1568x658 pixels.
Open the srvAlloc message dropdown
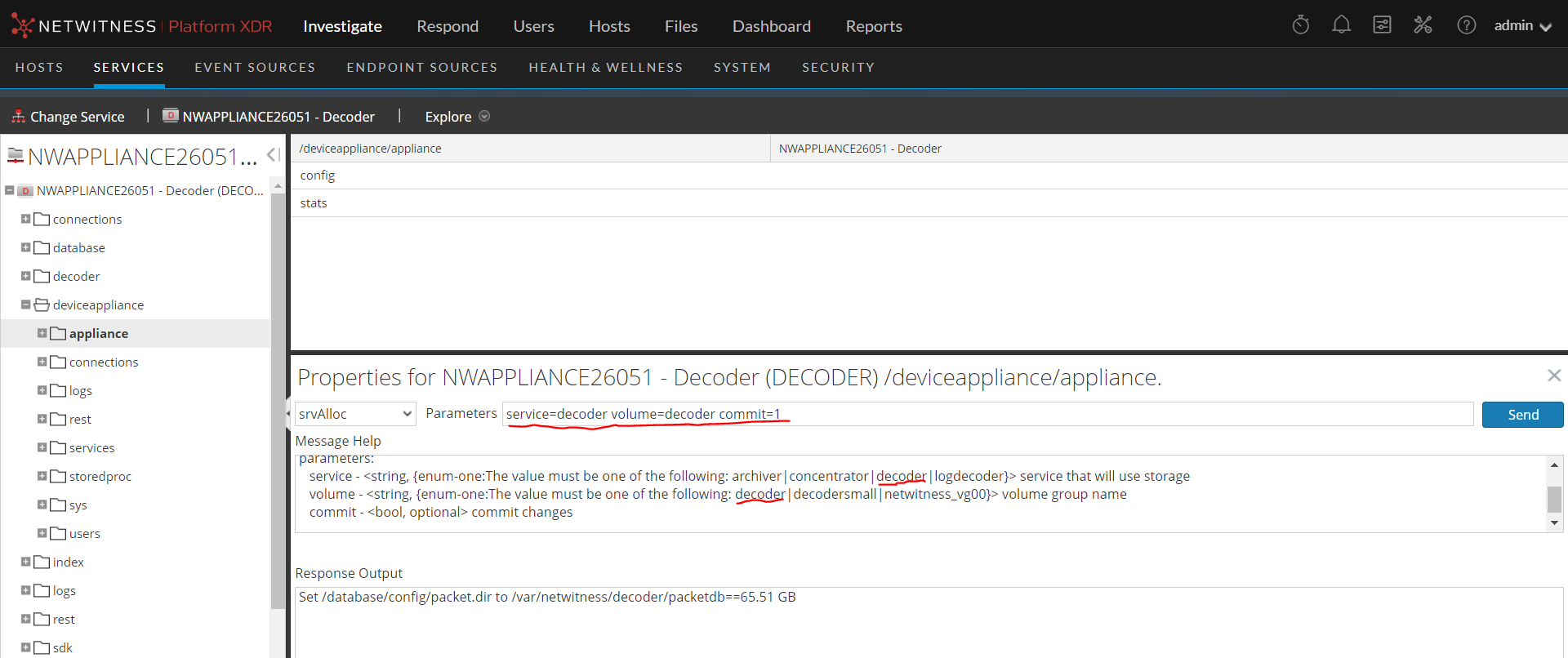click(355, 414)
